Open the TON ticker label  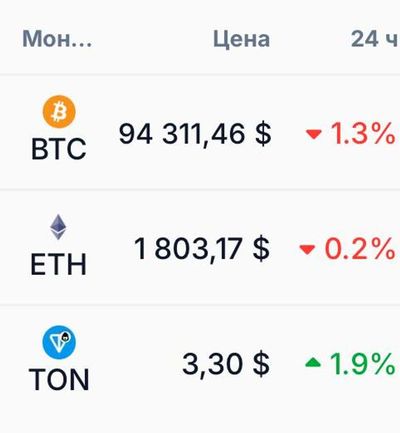click(59, 379)
